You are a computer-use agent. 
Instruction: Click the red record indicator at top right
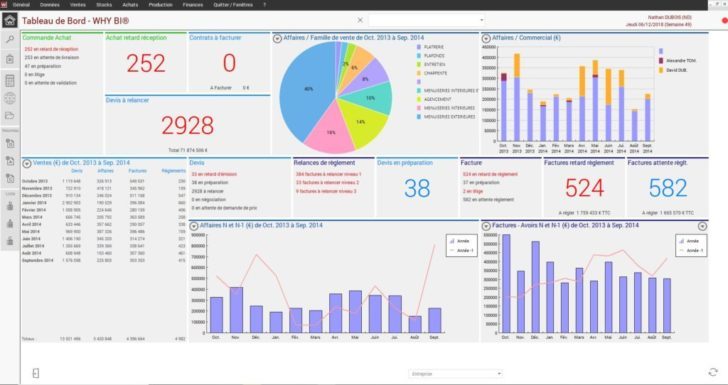tap(725, 20)
